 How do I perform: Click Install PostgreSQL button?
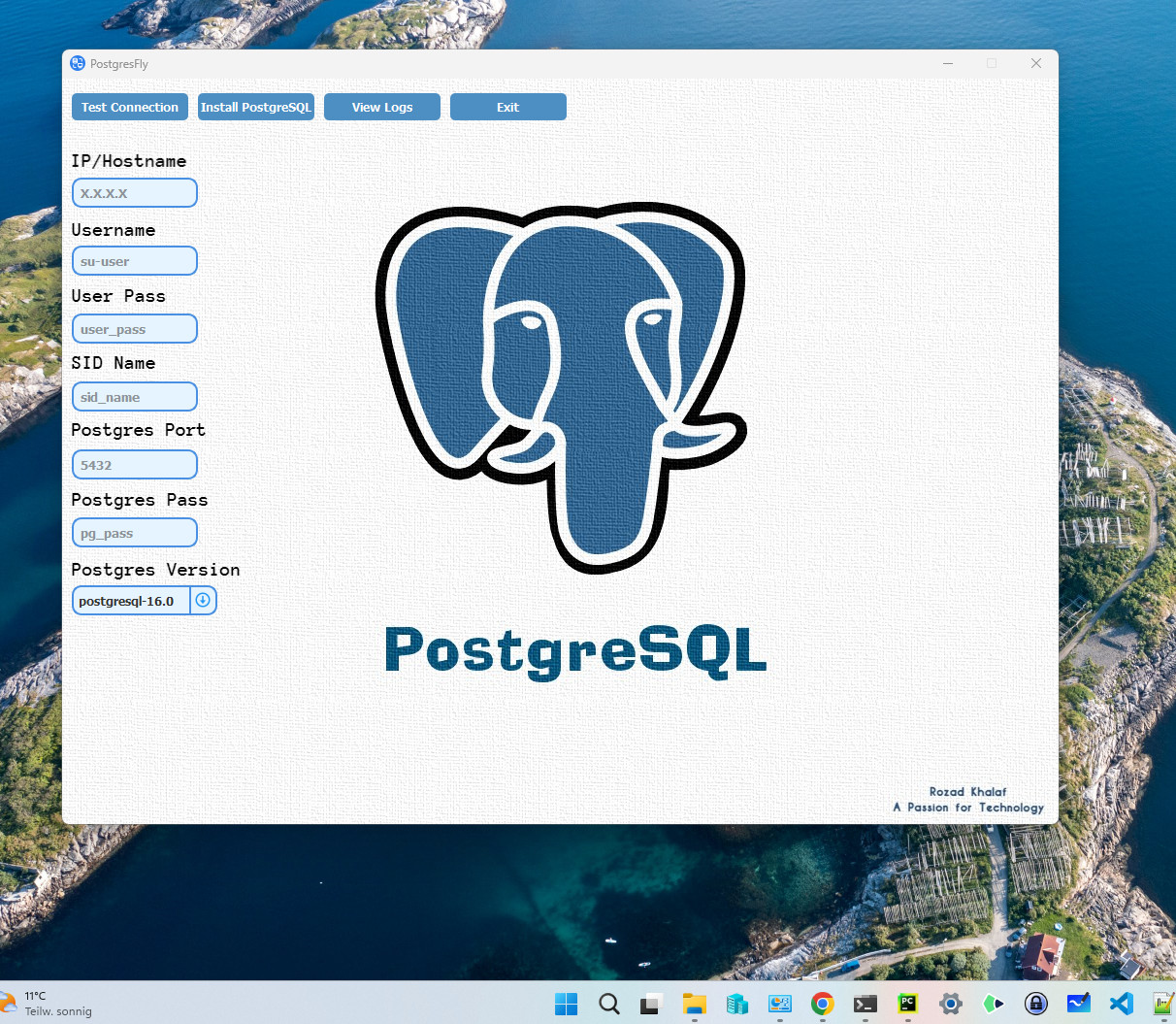coord(256,107)
